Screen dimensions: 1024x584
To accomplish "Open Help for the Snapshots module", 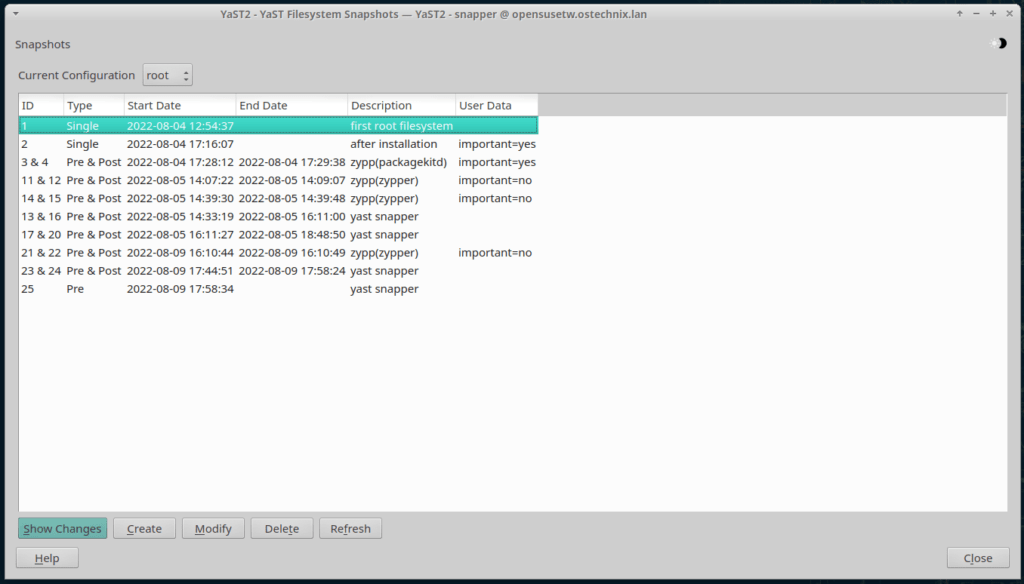I will coord(46,558).
